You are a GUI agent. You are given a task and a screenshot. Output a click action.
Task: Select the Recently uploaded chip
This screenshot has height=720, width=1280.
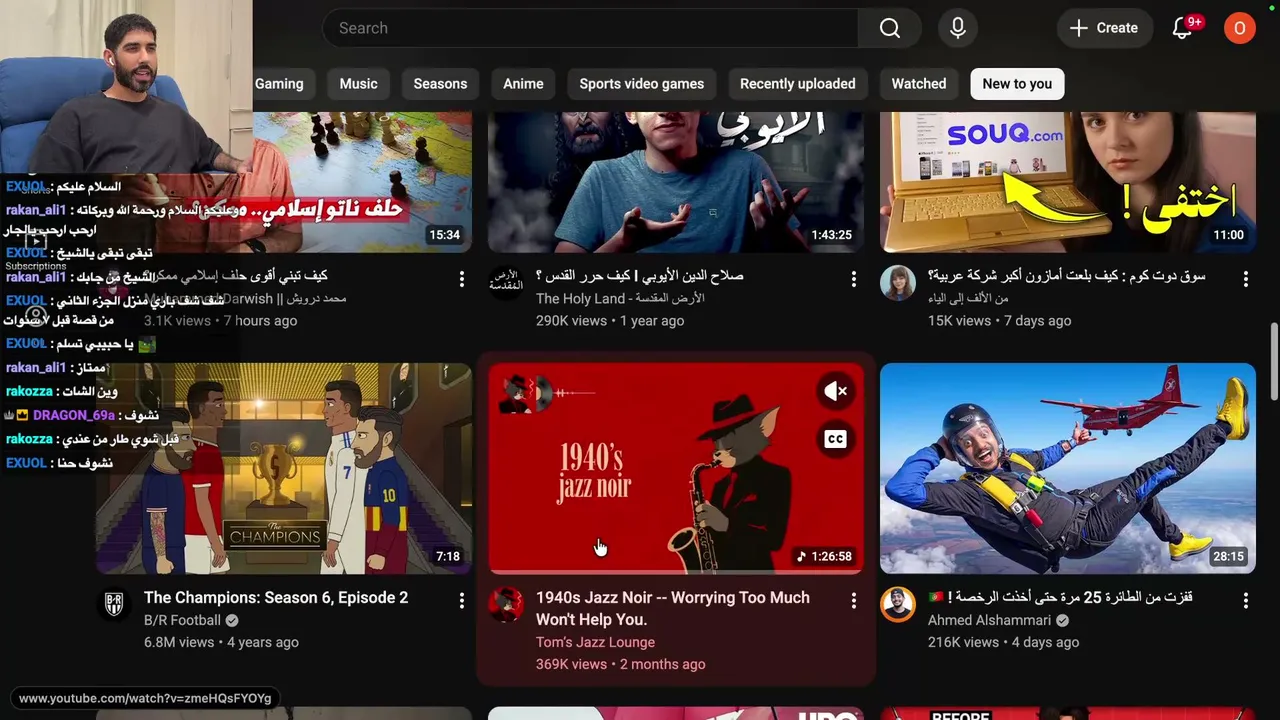click(x=798, y=84)
